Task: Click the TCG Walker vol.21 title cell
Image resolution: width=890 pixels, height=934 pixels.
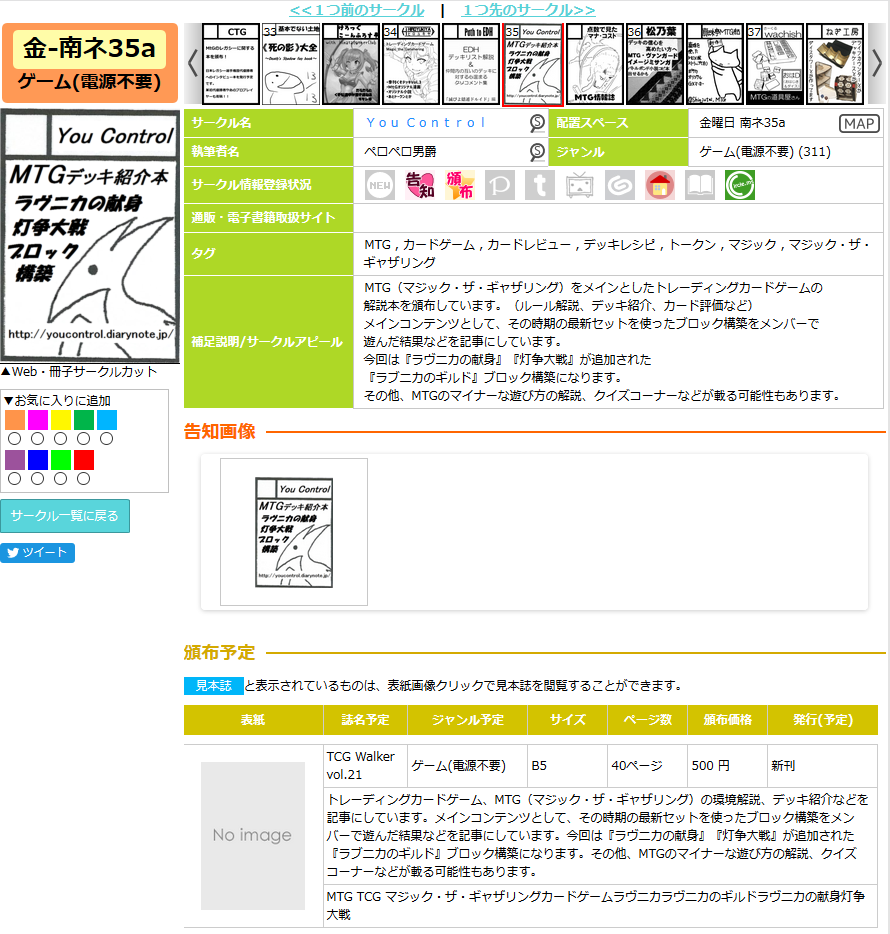Action: click(365, 765)
